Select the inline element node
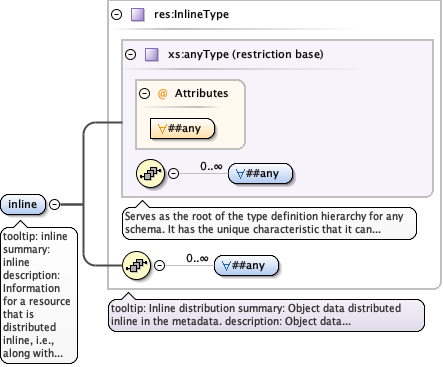 click(23, 204)
